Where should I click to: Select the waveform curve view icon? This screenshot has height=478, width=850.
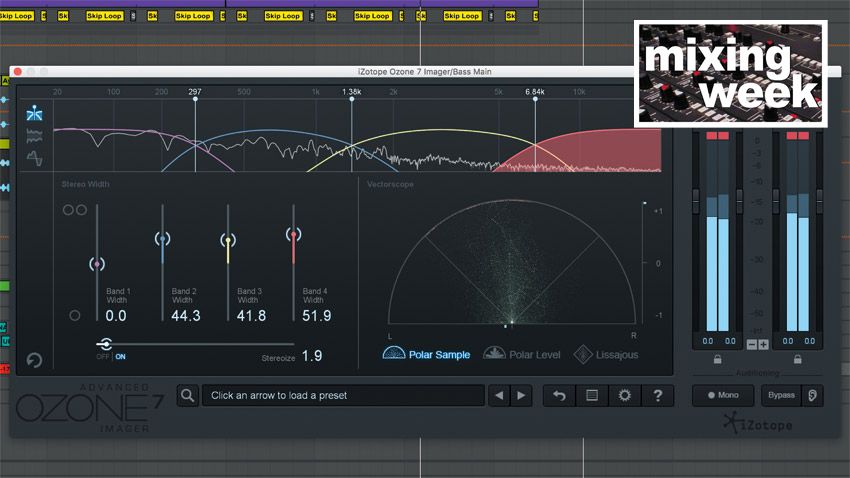(34, 158)
